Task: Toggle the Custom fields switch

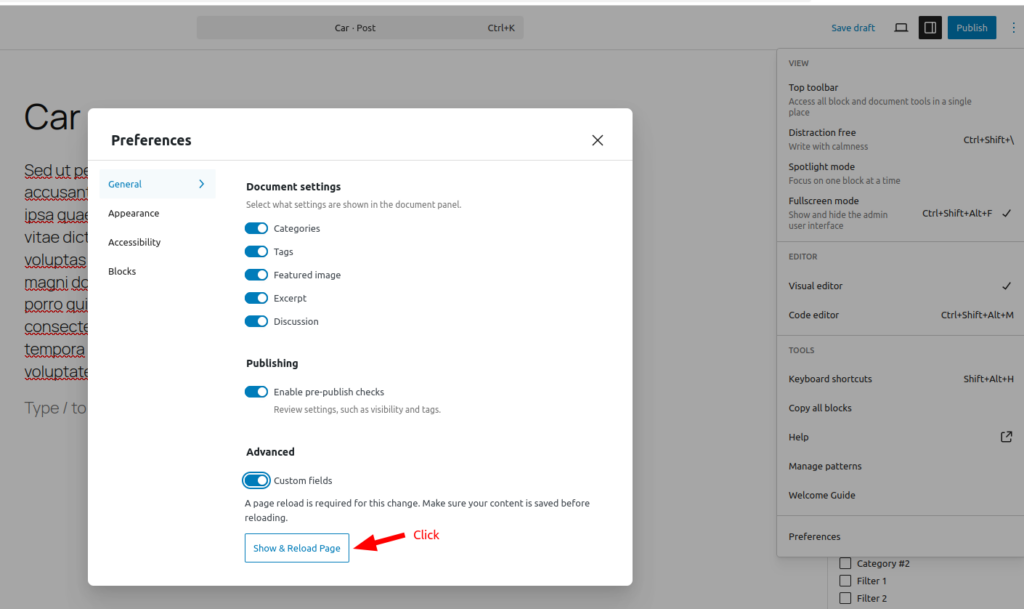Action: pyautogui.click(x=256, y=481)
